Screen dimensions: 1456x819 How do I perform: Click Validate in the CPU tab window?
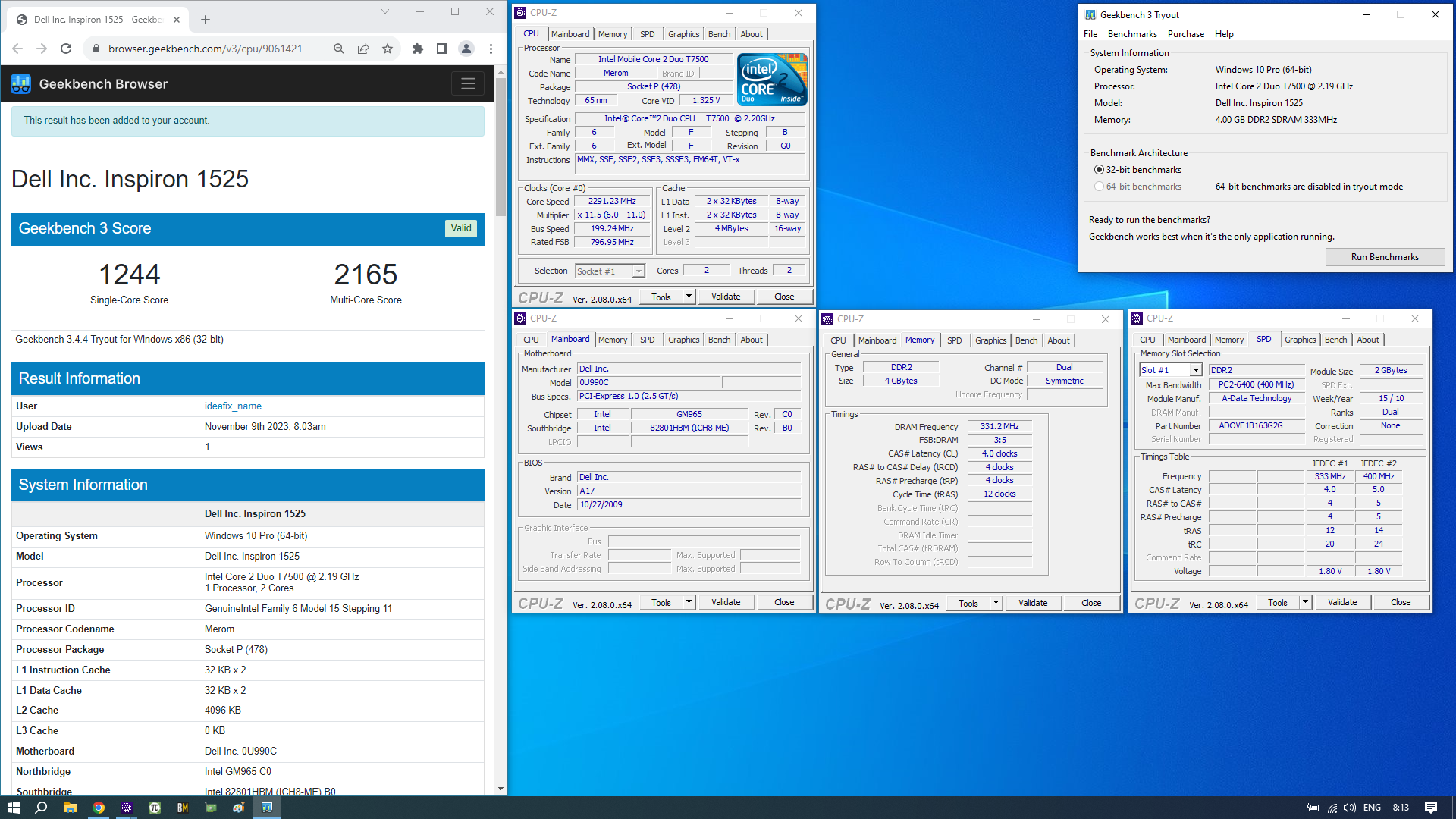726,297
